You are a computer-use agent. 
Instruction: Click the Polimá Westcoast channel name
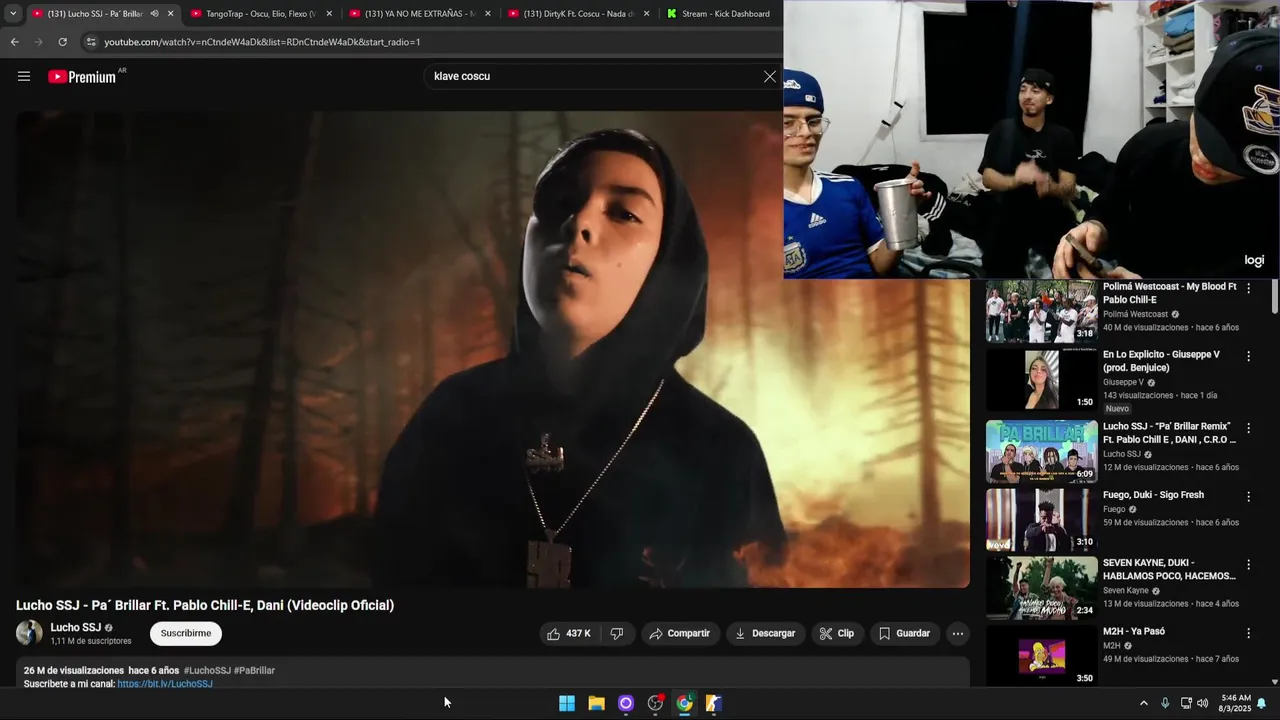coord(1135,314)
